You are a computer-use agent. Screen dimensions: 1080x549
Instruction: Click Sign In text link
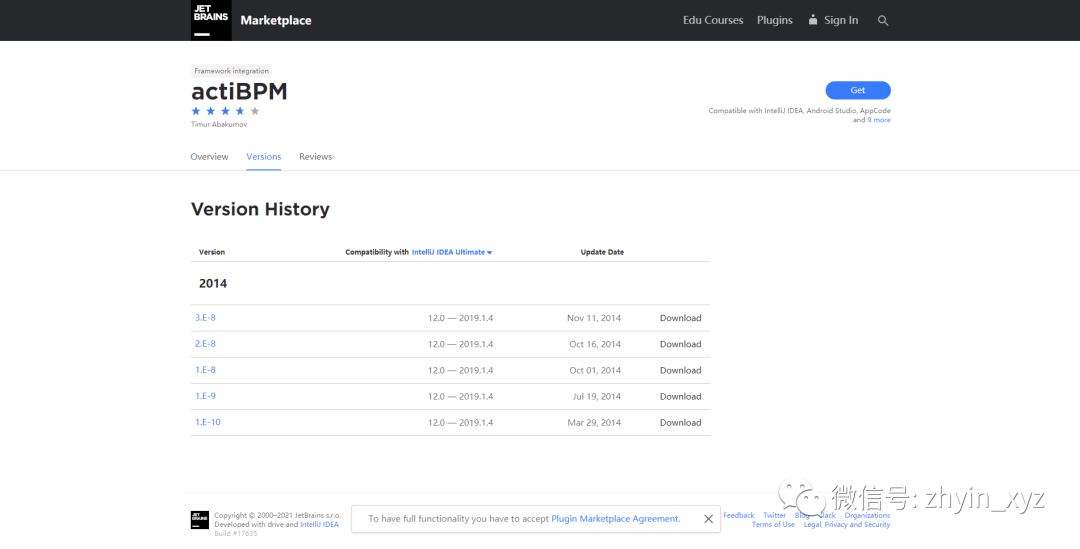pos(841,21)
